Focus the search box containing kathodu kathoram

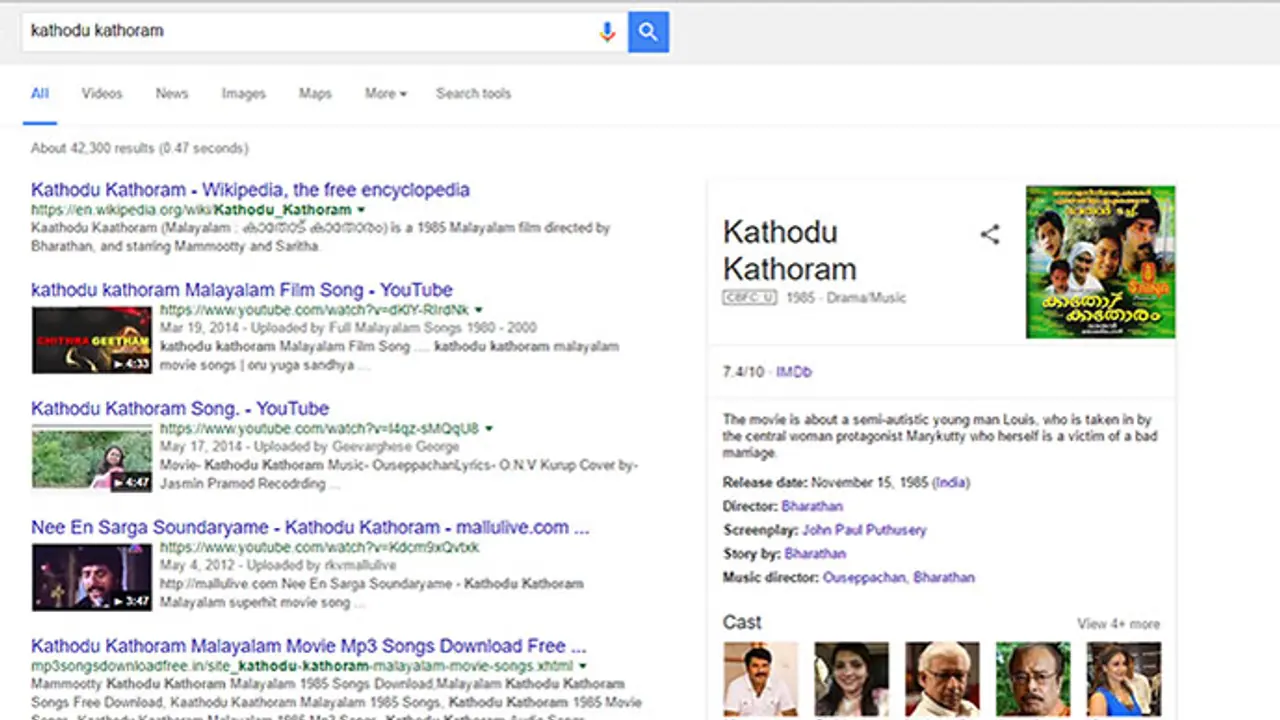[300, 32]
